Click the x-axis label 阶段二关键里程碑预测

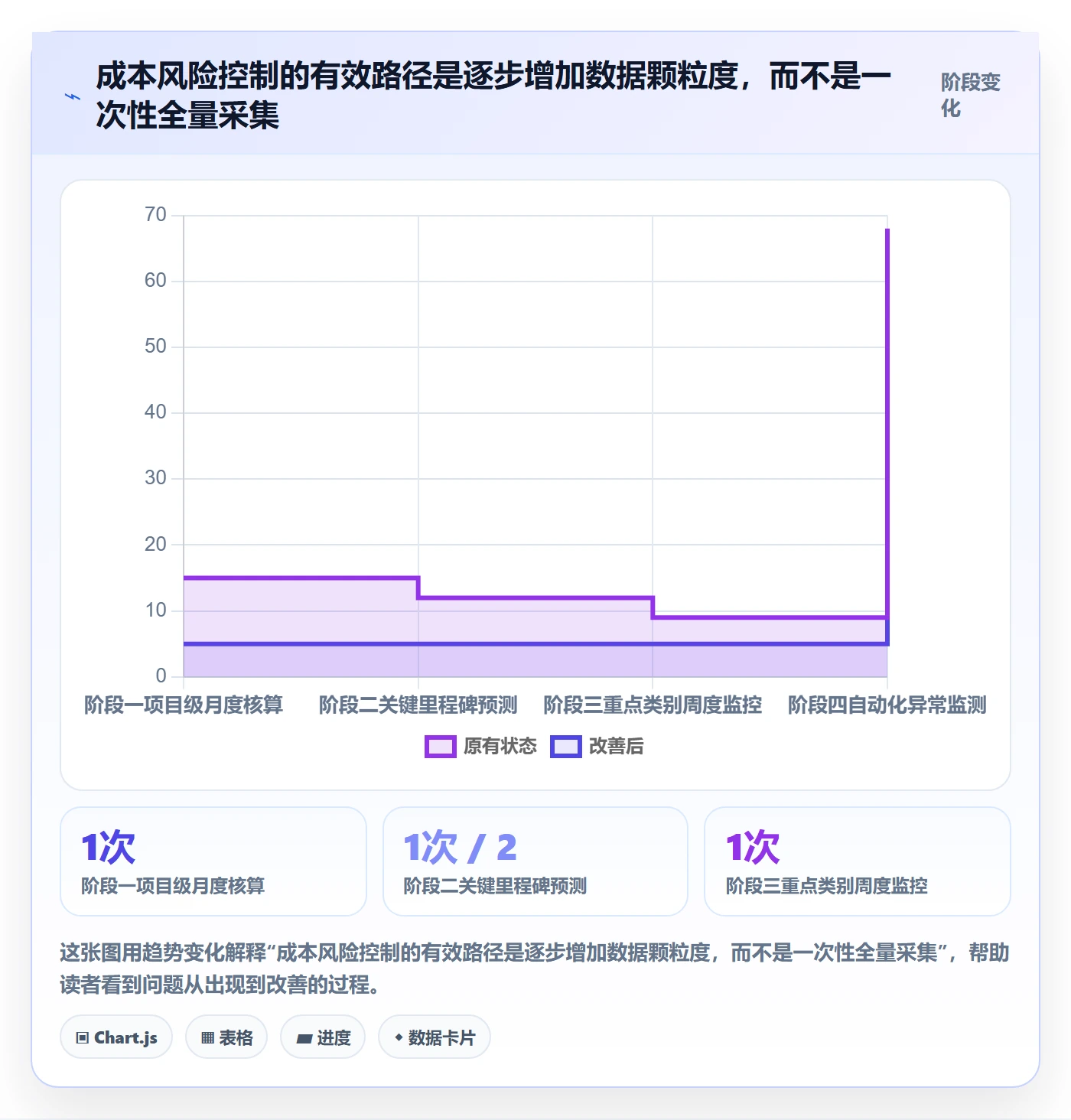click(x=418, y=705)
